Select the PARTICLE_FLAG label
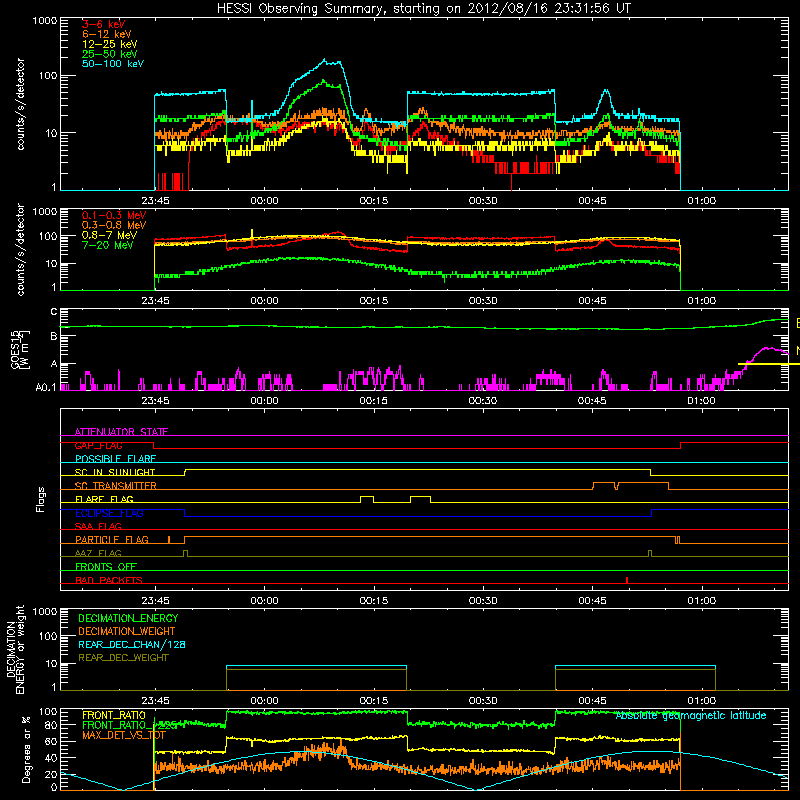Viewport: 800px width, 800px height. (111, 539)
